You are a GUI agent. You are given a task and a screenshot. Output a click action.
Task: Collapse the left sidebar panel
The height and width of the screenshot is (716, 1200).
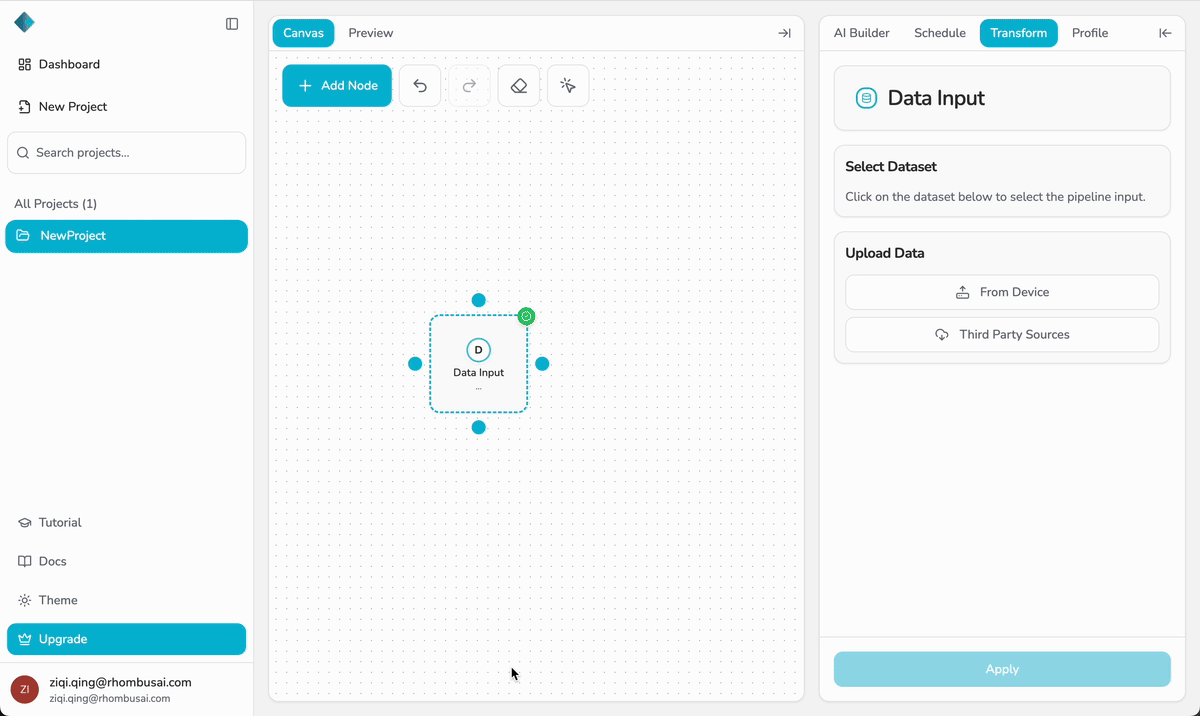232,24
